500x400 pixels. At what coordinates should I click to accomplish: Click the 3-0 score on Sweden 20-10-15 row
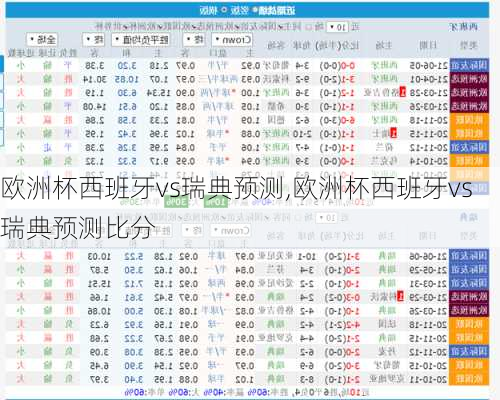(x=352, y=366)
